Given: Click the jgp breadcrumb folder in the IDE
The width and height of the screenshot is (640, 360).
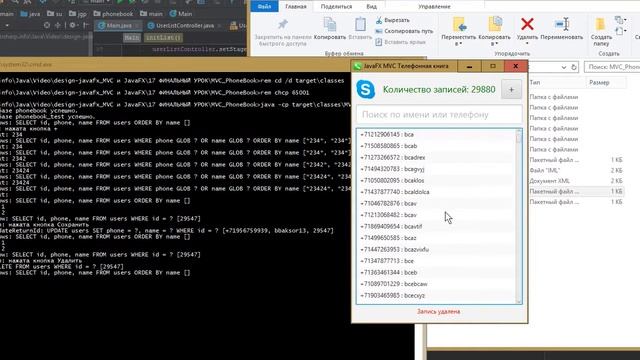Looking at the screenshot, I should (x=78, y=14).
